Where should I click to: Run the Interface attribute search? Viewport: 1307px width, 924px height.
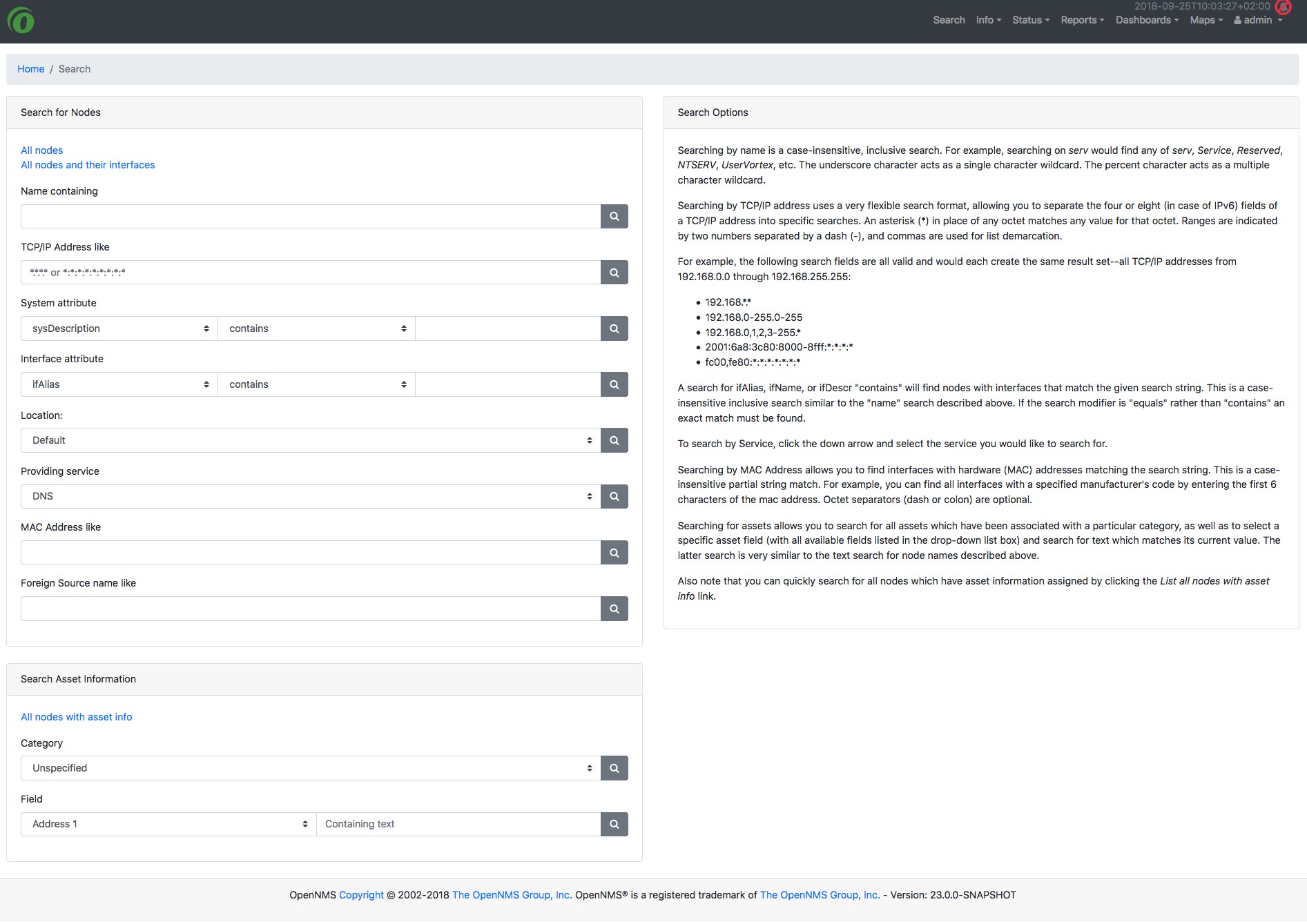(614, 384)
